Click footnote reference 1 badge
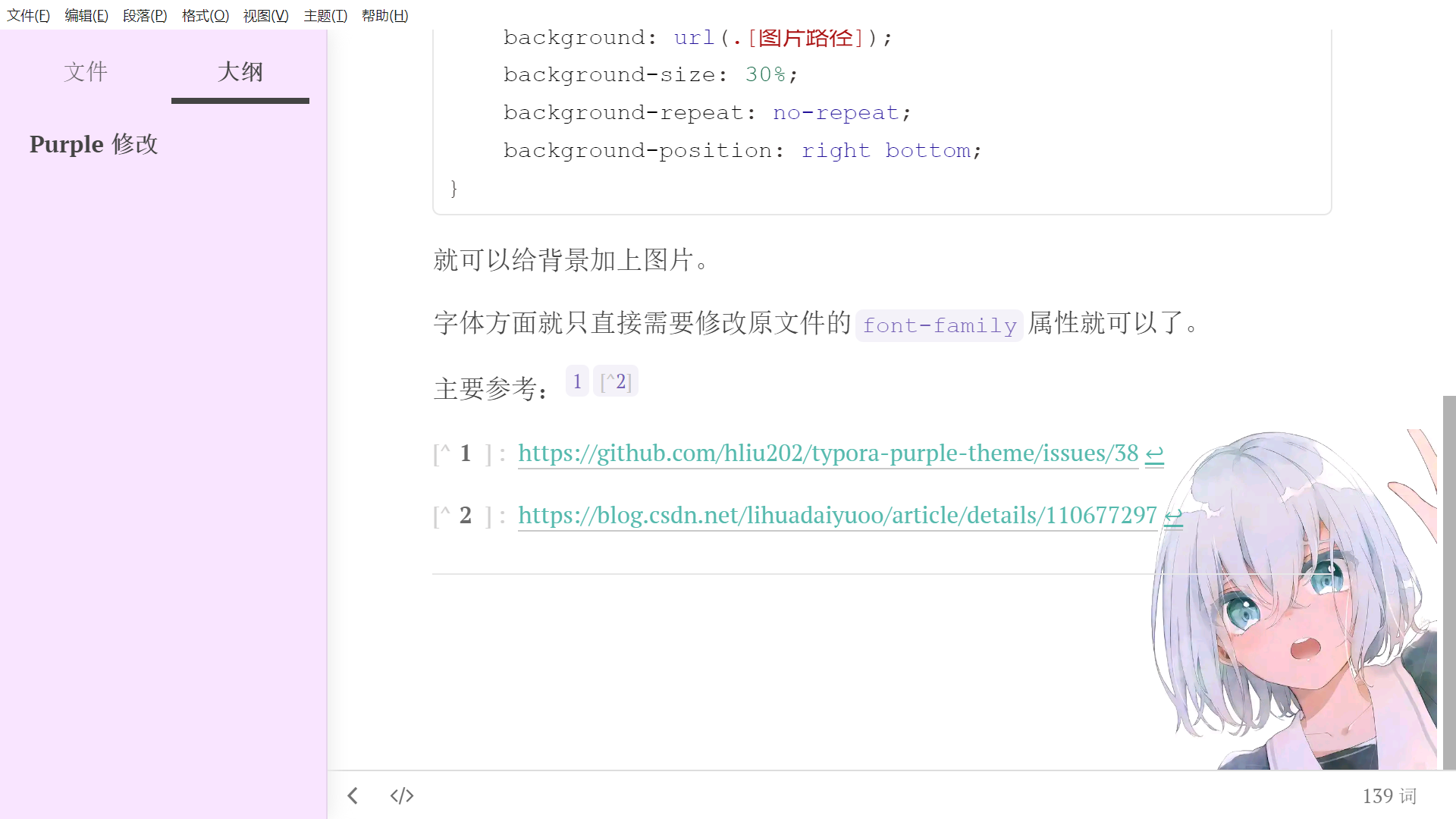The height and width of the screenshot is (819, 1456). (577, 381)
